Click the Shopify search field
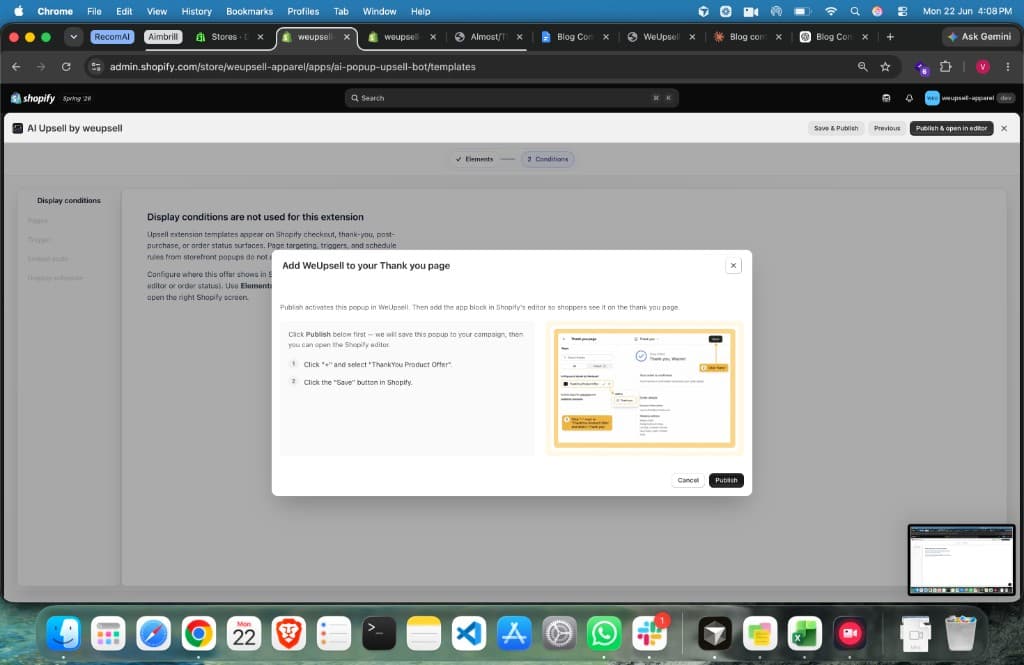This screenshot has height=665, width=1024. tap(511, 98)
